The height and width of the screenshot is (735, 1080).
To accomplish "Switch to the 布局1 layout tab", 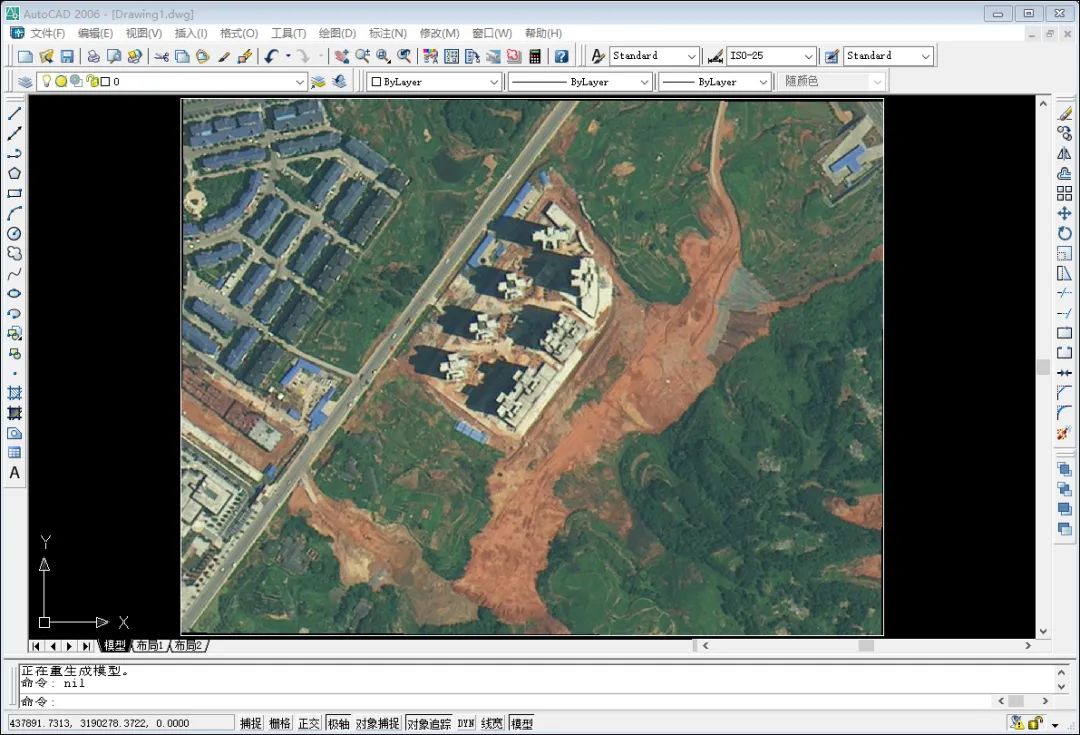I will [149, 645].
